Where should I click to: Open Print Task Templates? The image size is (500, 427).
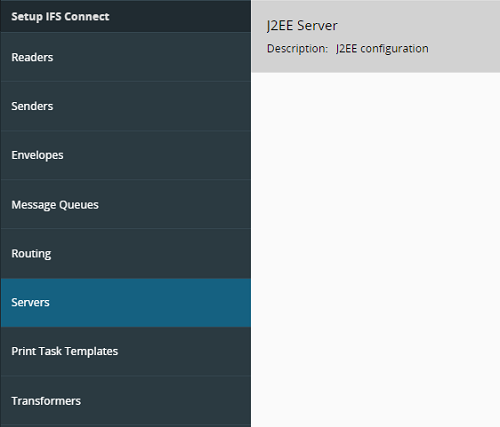(x=126, y=351)
